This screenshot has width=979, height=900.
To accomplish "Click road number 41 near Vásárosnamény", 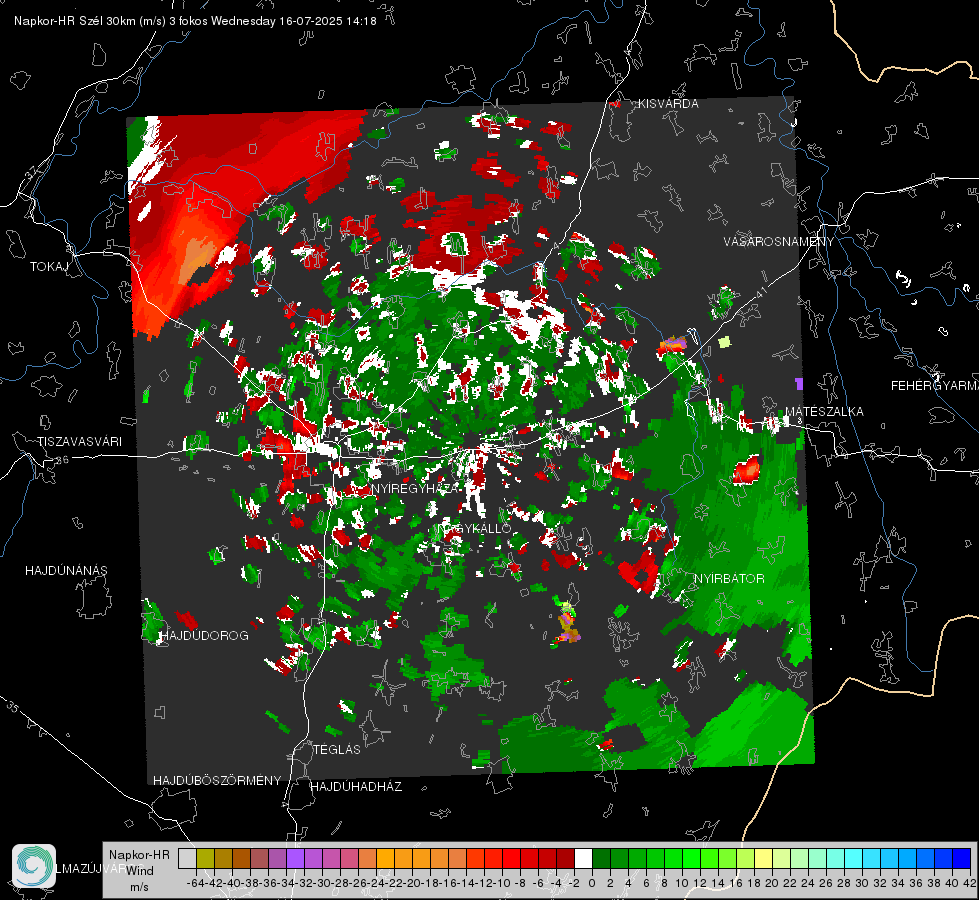I will [761, 292].
